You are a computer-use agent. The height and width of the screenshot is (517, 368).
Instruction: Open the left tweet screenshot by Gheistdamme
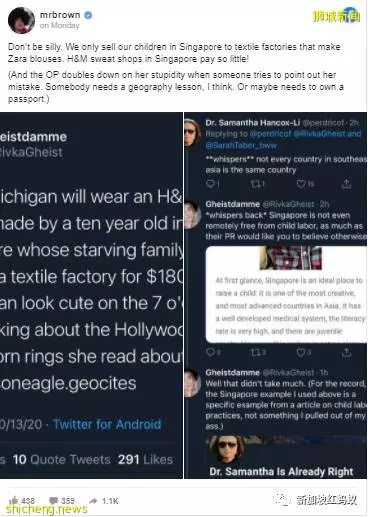pos(91,295)
